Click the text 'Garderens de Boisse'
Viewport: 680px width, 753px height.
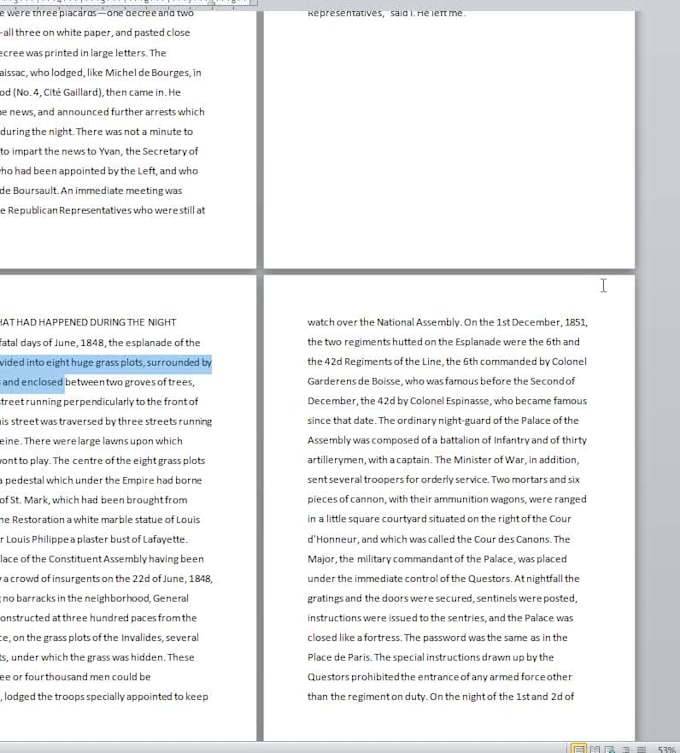[353, 381]
